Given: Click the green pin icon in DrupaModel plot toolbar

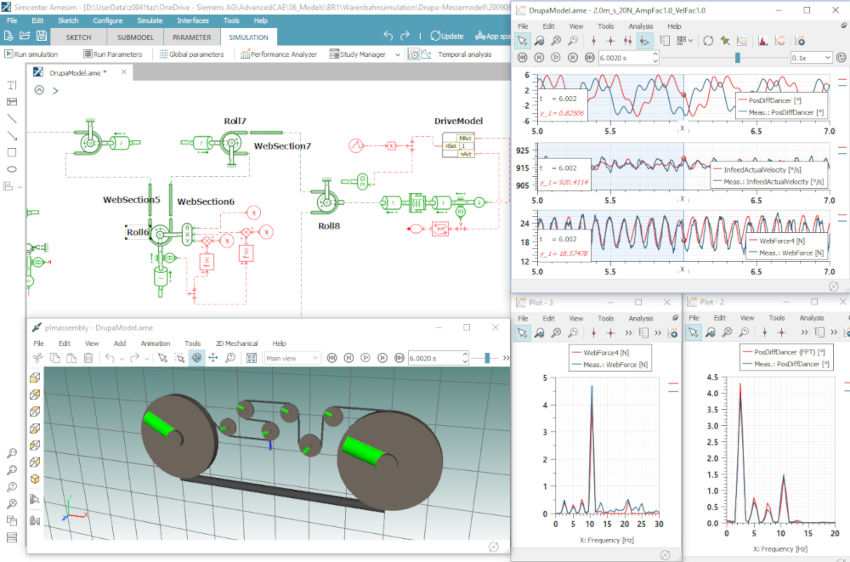Looking at the screenshot, I should 725,41.
